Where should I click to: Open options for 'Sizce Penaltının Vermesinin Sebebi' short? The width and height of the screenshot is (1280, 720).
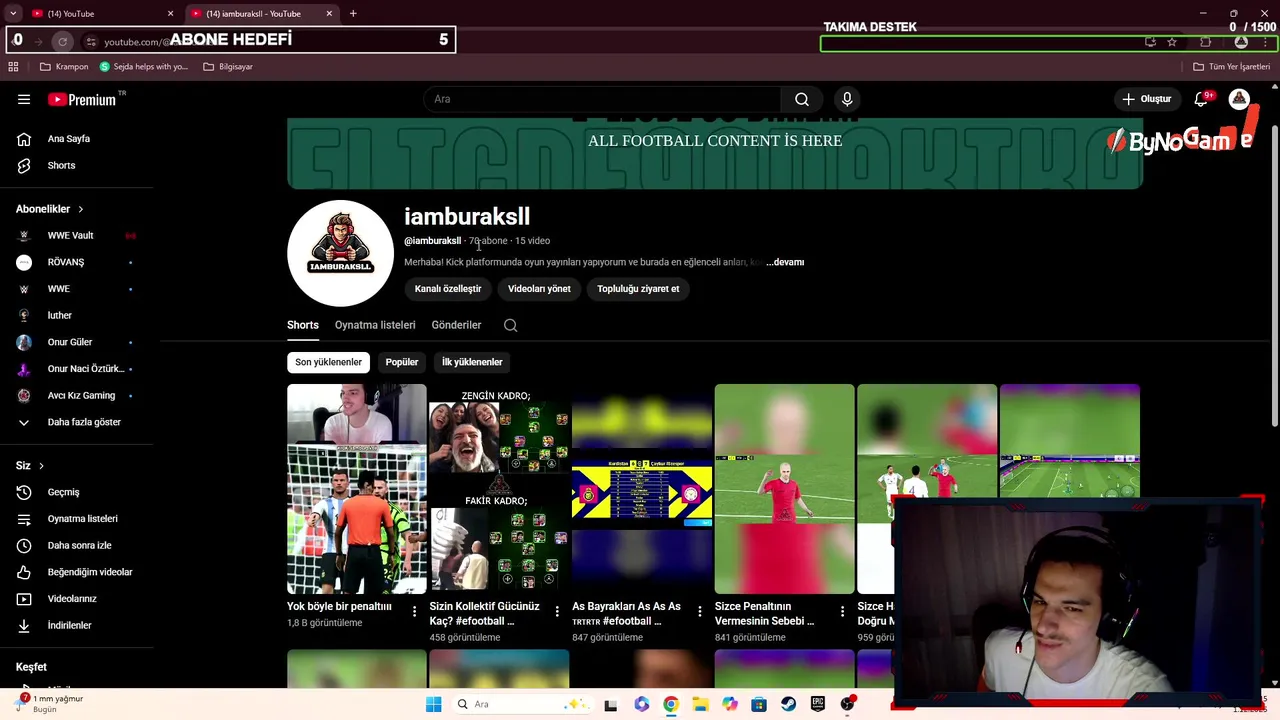(x=842, y=611)
